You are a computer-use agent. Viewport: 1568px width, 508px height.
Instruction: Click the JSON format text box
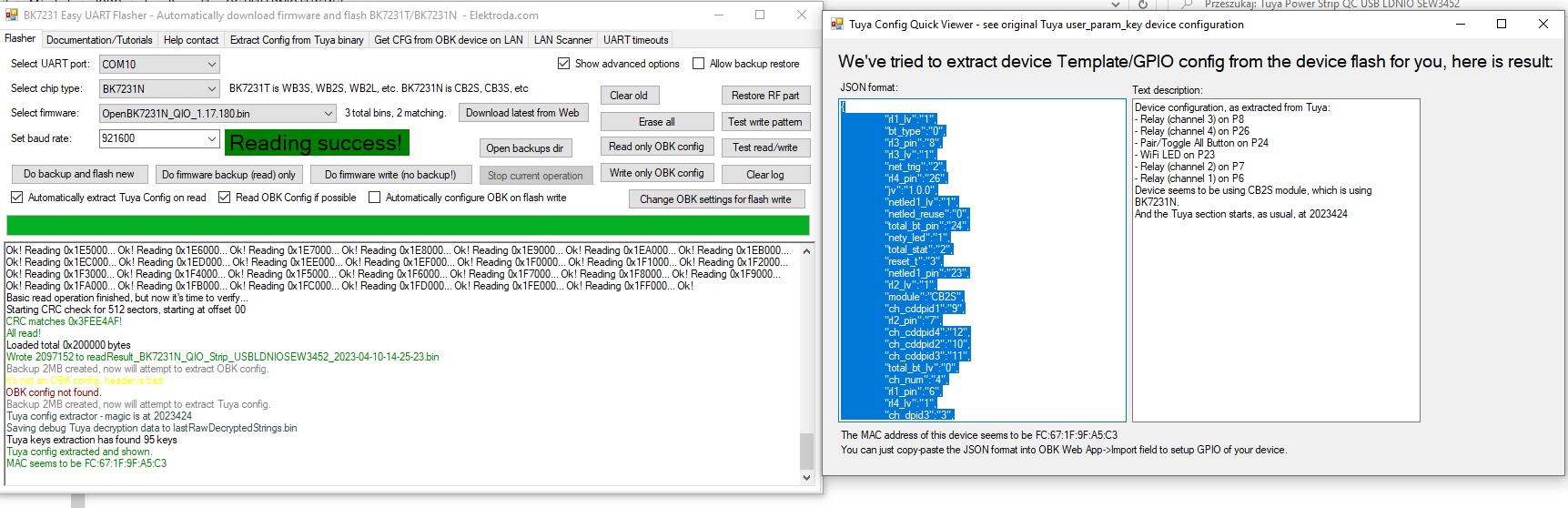coord(983,259)
